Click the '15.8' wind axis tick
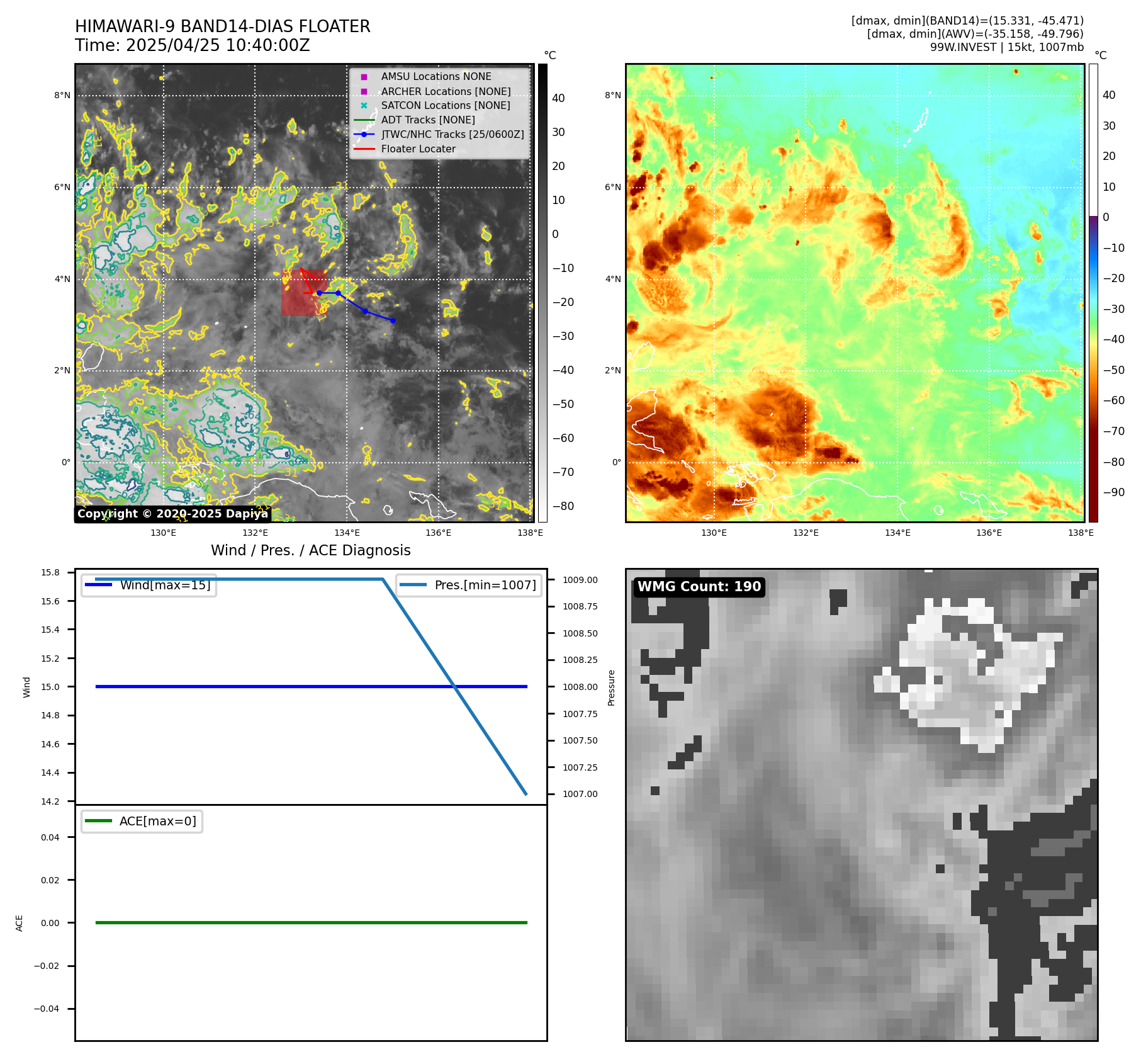The height and width of the screenshot is (1064, 1141). (x=50, y=572)
